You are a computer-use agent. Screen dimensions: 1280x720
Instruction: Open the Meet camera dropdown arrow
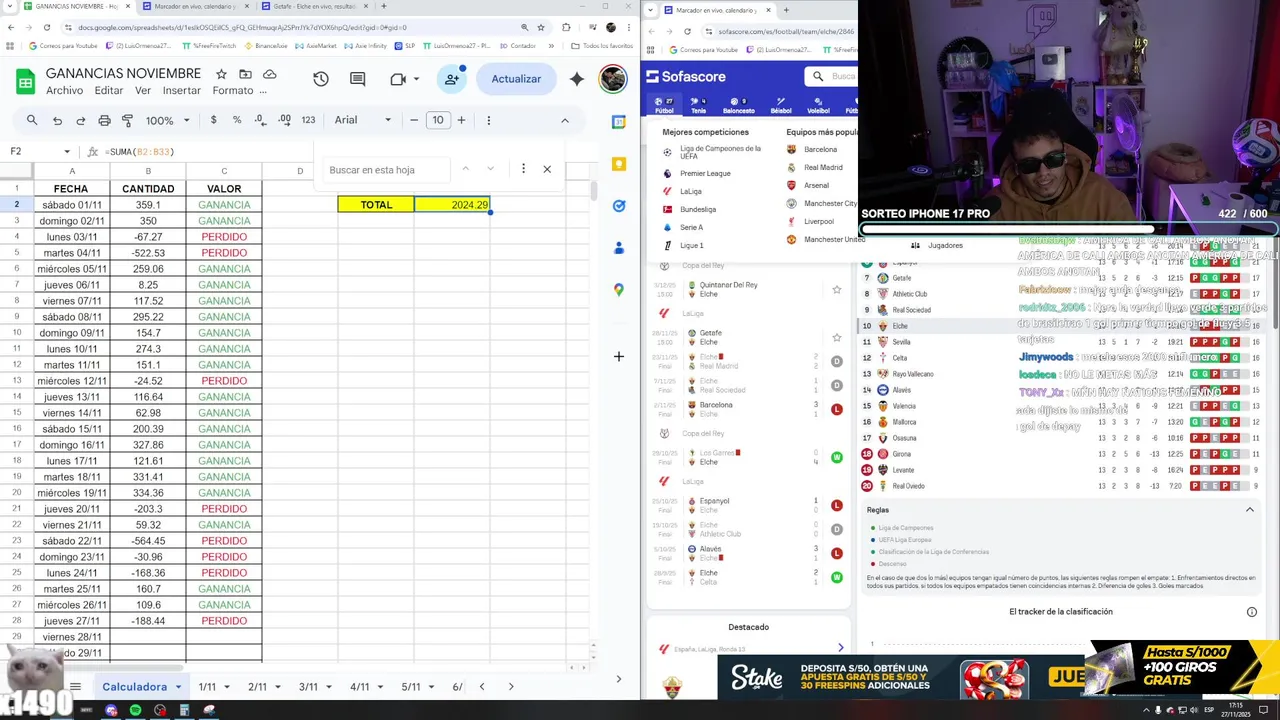416,79
